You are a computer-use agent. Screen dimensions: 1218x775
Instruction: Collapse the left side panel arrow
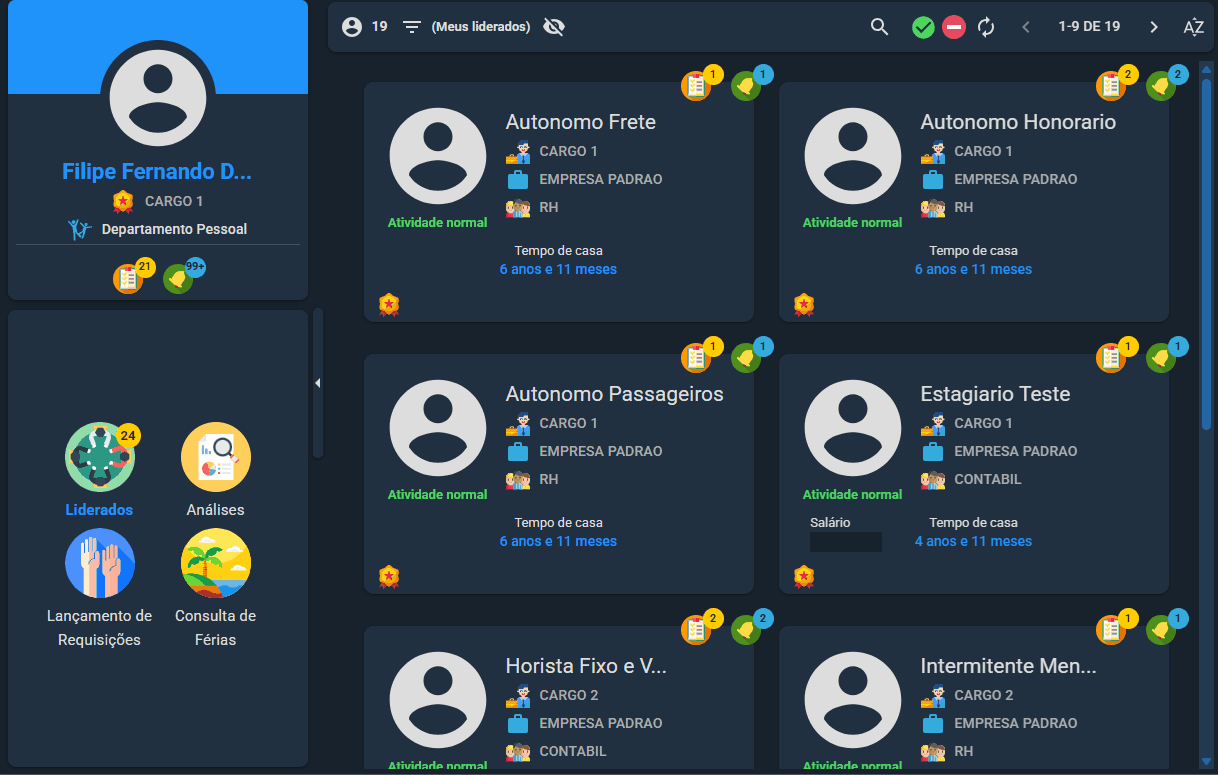point(317,383)
